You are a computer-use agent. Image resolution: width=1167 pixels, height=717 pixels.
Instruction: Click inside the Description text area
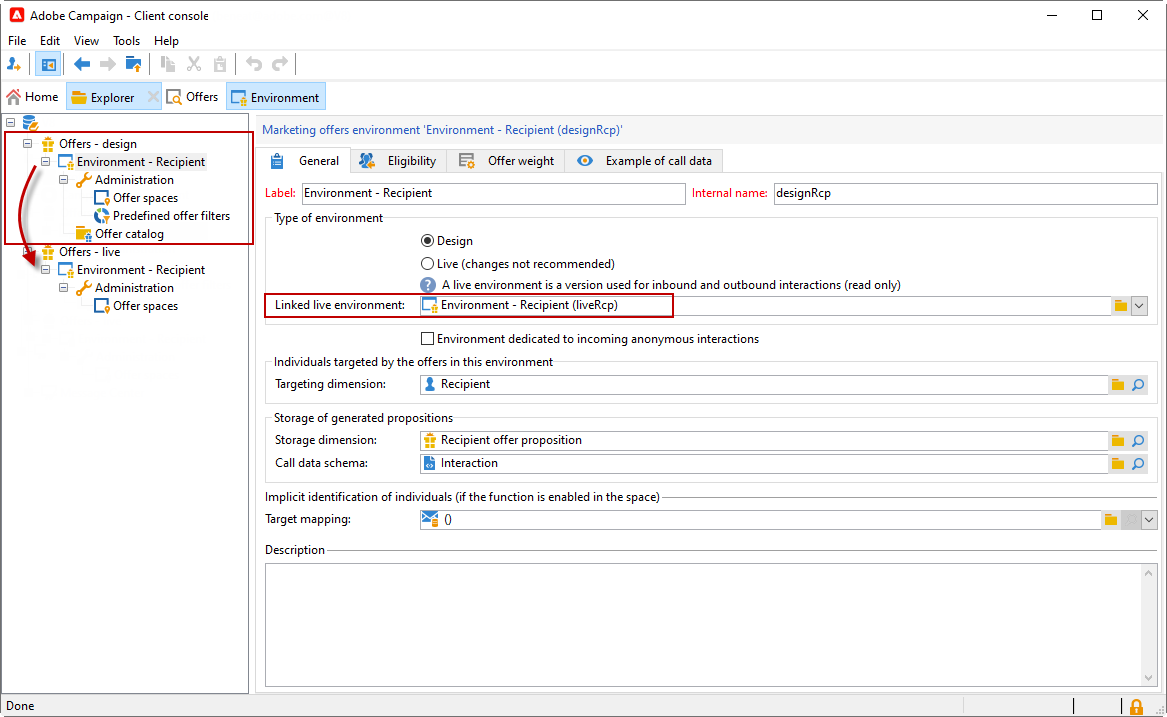pos(702,625)
